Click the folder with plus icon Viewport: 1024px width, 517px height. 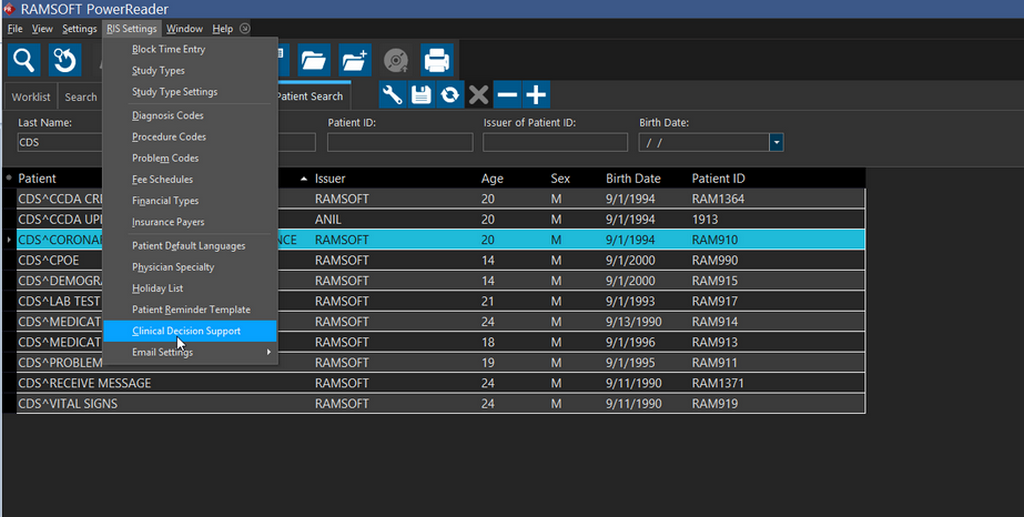click(355, 61)
